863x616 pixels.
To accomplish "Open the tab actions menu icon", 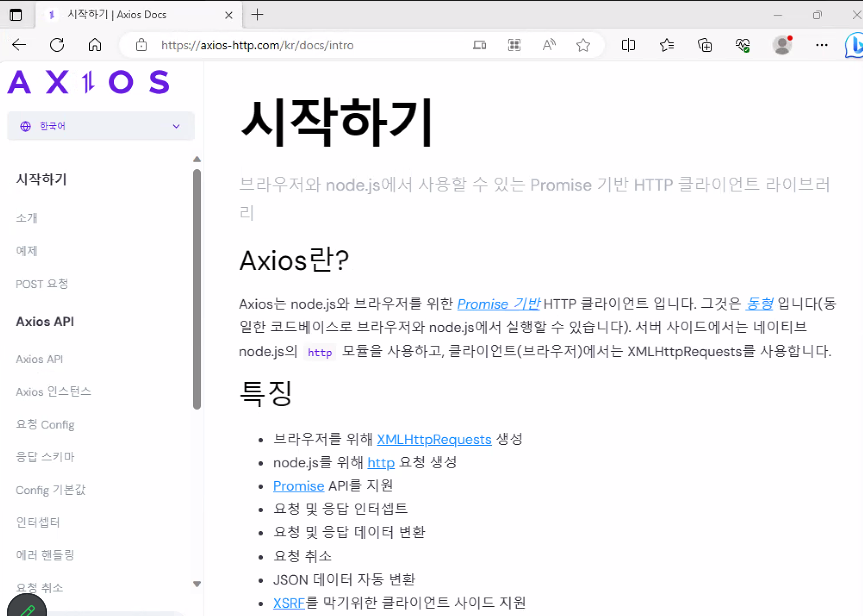I will [x=16, y=15].
